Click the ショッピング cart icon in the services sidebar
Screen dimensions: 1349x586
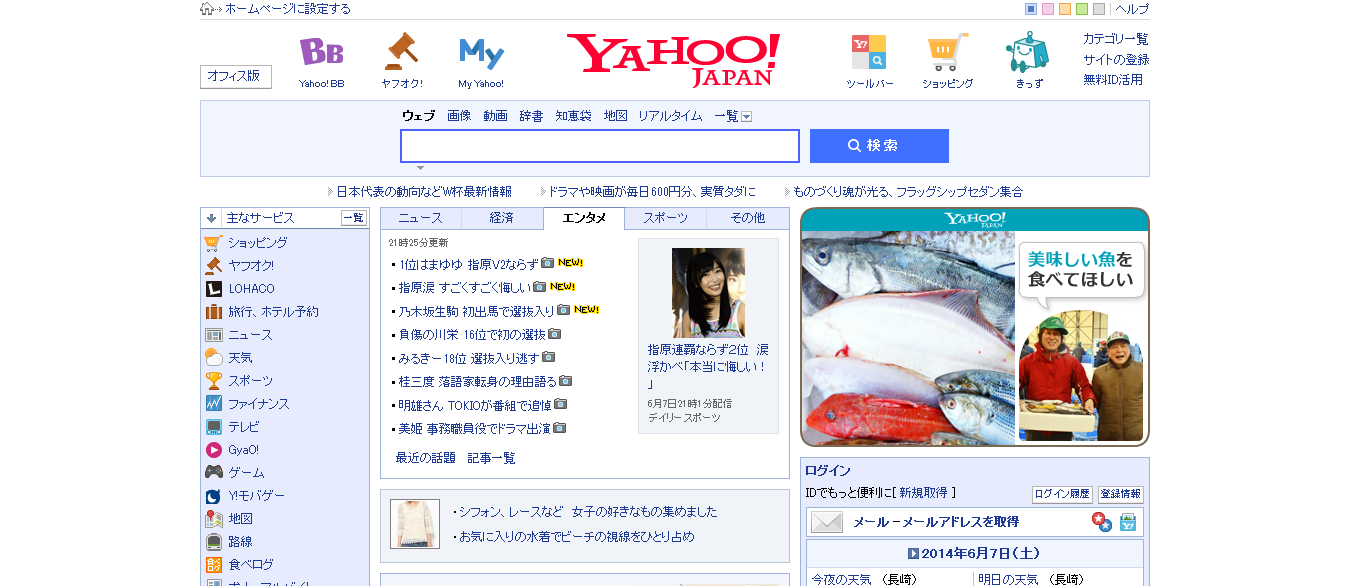tap(213, 242)
